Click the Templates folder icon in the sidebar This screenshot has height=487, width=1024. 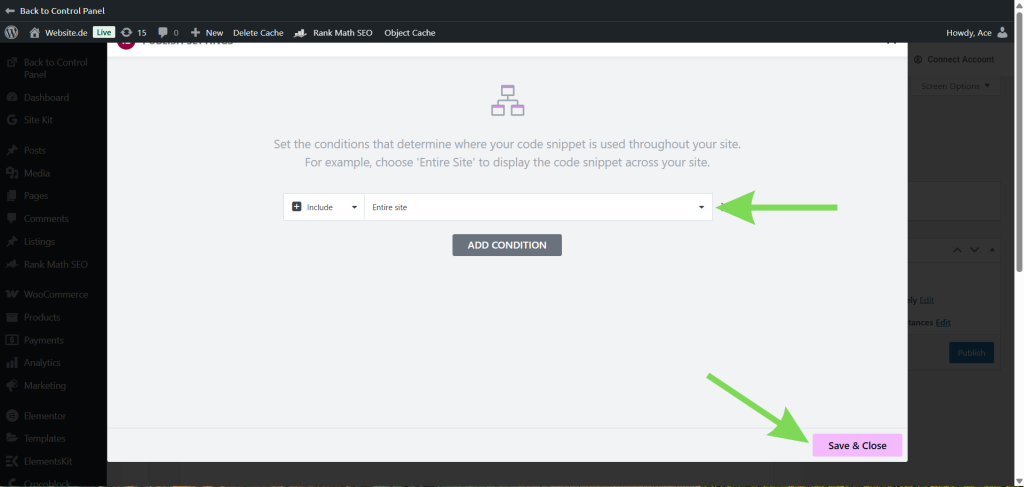tap(12, 439)
